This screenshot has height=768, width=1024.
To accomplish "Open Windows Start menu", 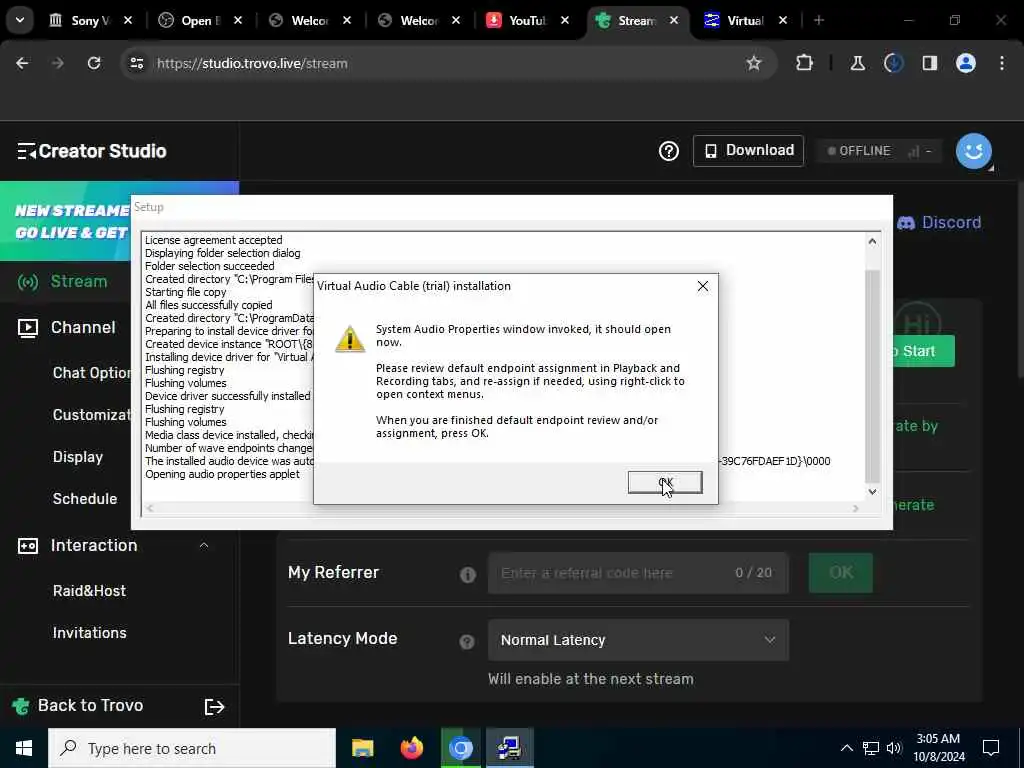I will point(24,748).
